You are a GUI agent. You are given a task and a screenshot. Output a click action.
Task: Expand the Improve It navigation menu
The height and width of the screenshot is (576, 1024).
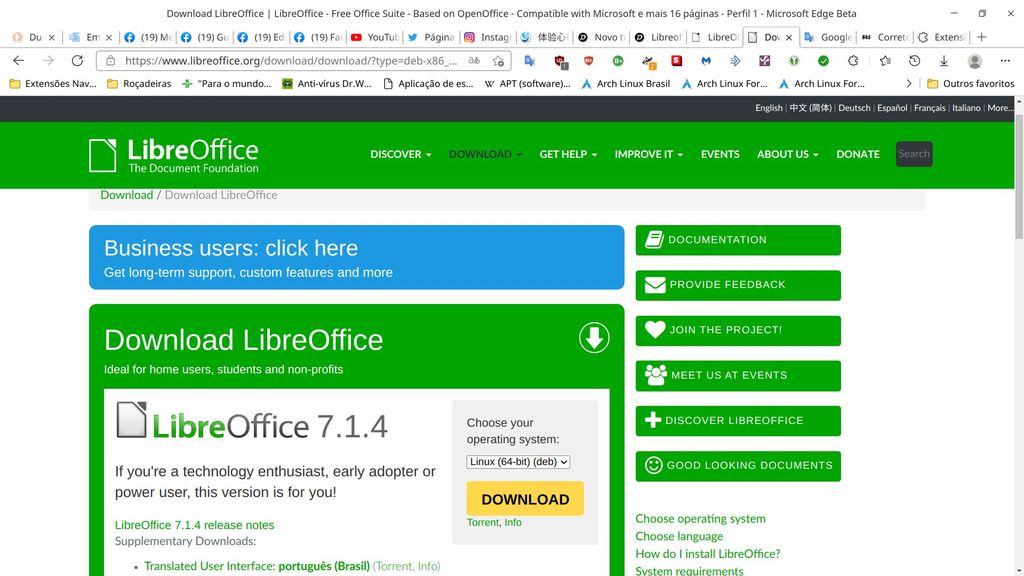coord(648,154)
